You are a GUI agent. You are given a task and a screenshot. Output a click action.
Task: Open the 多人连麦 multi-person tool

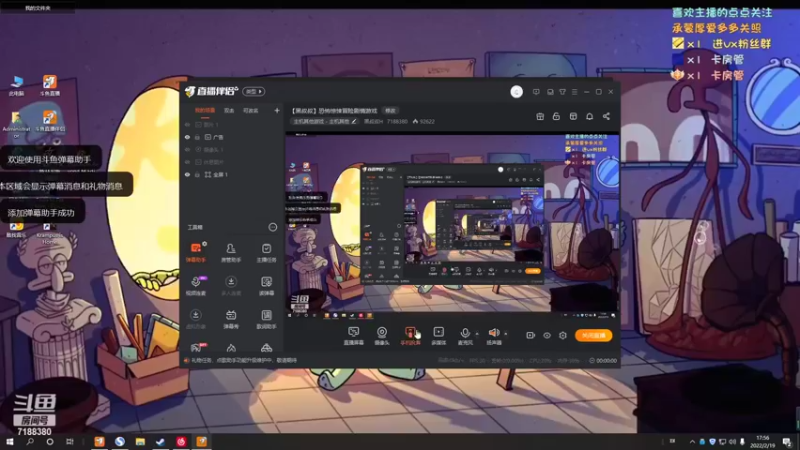click(231, 286)
